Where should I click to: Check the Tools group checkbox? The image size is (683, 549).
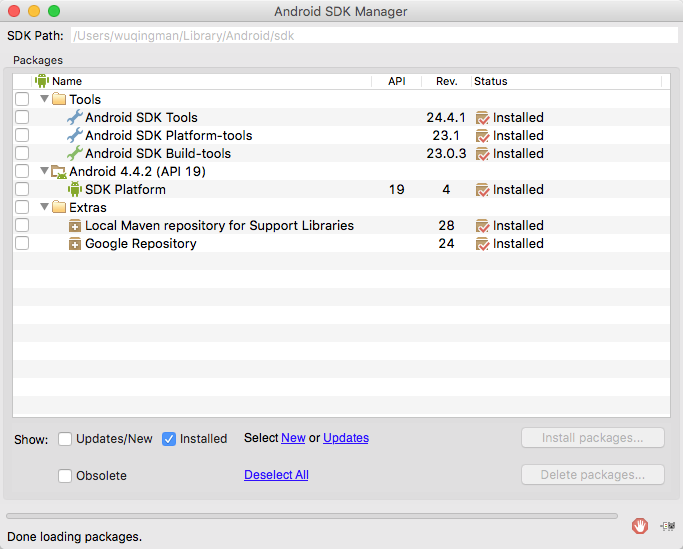(22, 99)
